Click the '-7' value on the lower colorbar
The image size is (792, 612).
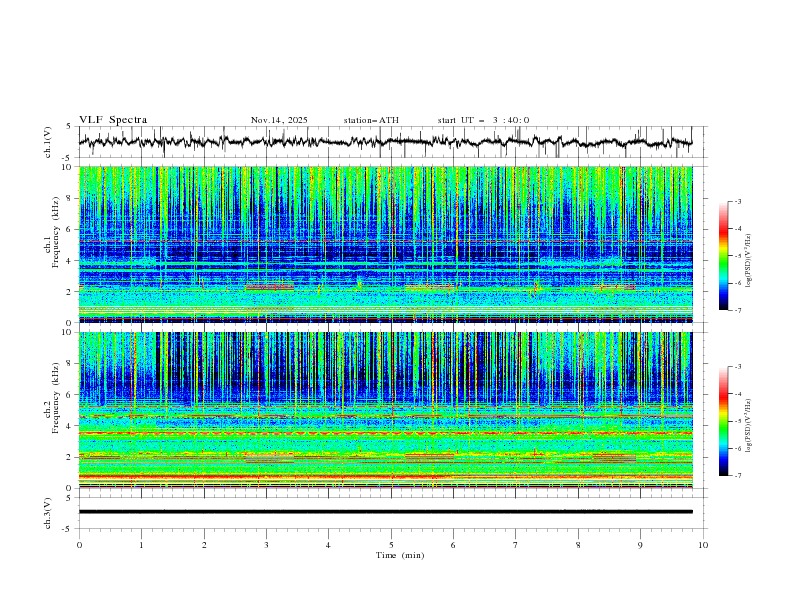click(x=737, y=475)
